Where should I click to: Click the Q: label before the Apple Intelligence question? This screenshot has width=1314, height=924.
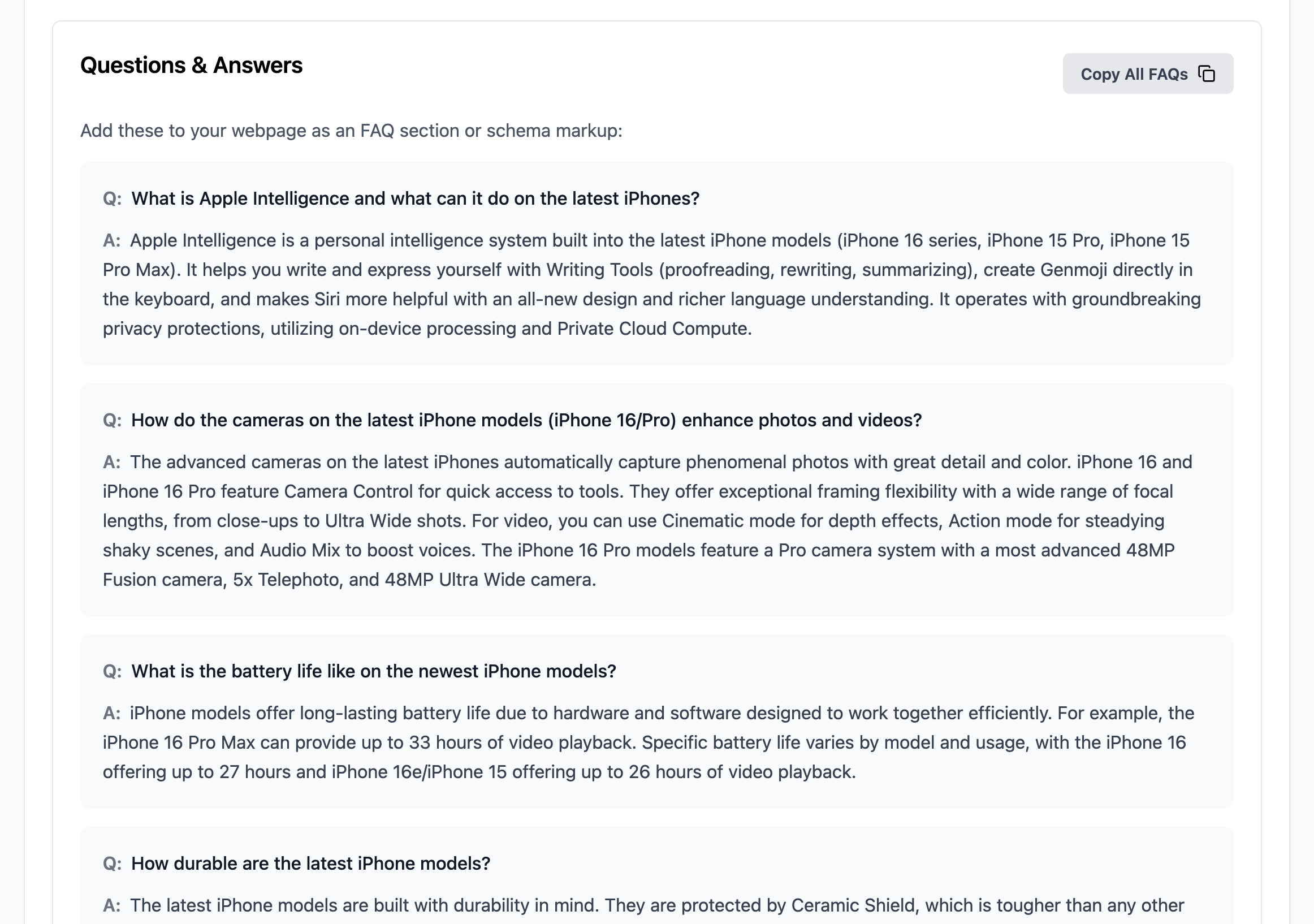pos(112,198)
